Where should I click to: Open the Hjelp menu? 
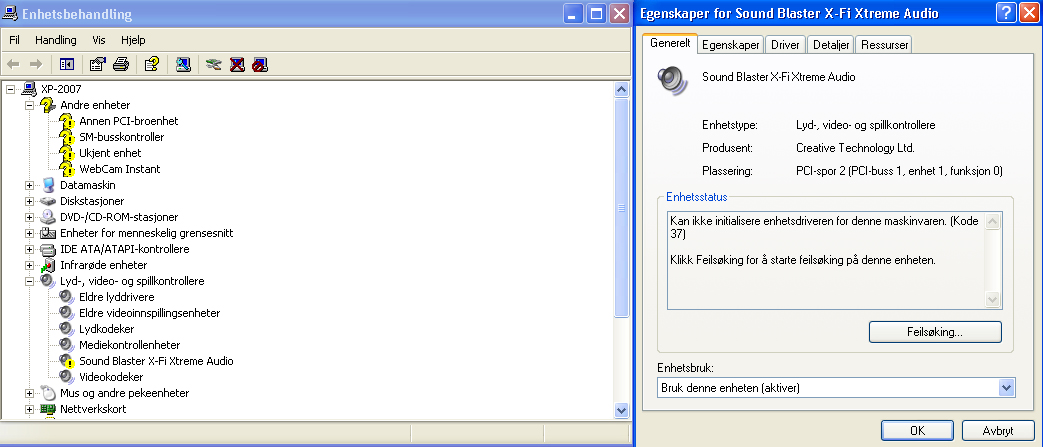(133, 40)
